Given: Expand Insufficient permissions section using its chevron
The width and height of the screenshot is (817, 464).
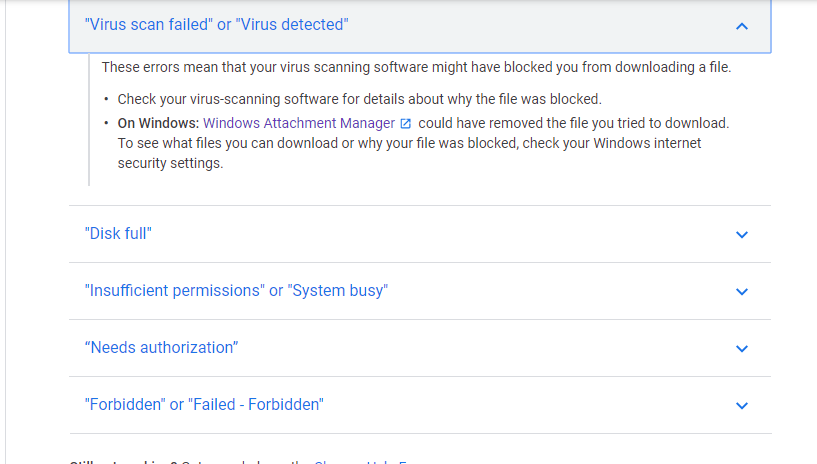Looking at the screenshot, I should 741,291.
